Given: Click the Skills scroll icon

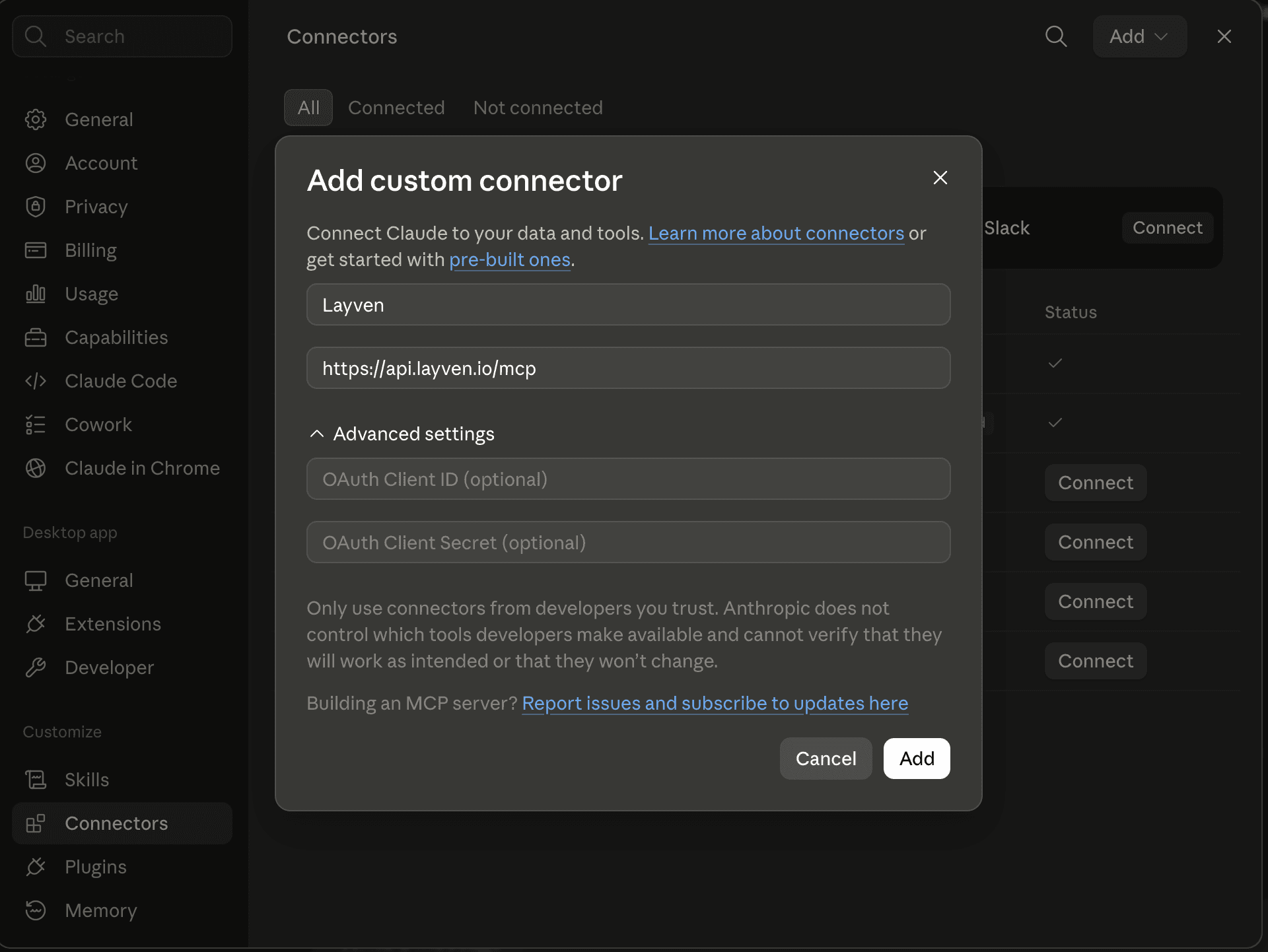Looking at the screenshot, I should (x=36, y=780).
